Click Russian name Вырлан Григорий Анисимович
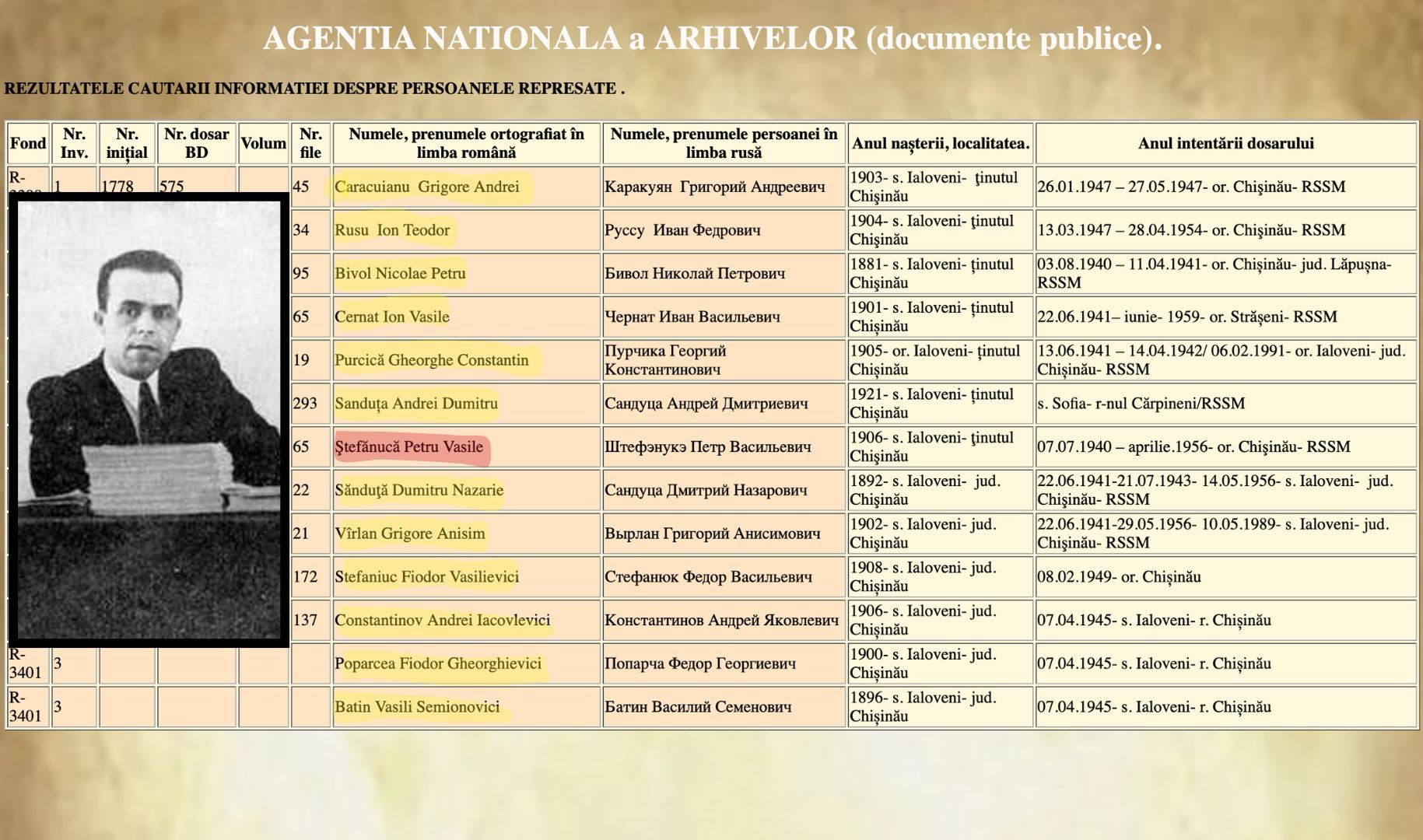 click(713, 534)
